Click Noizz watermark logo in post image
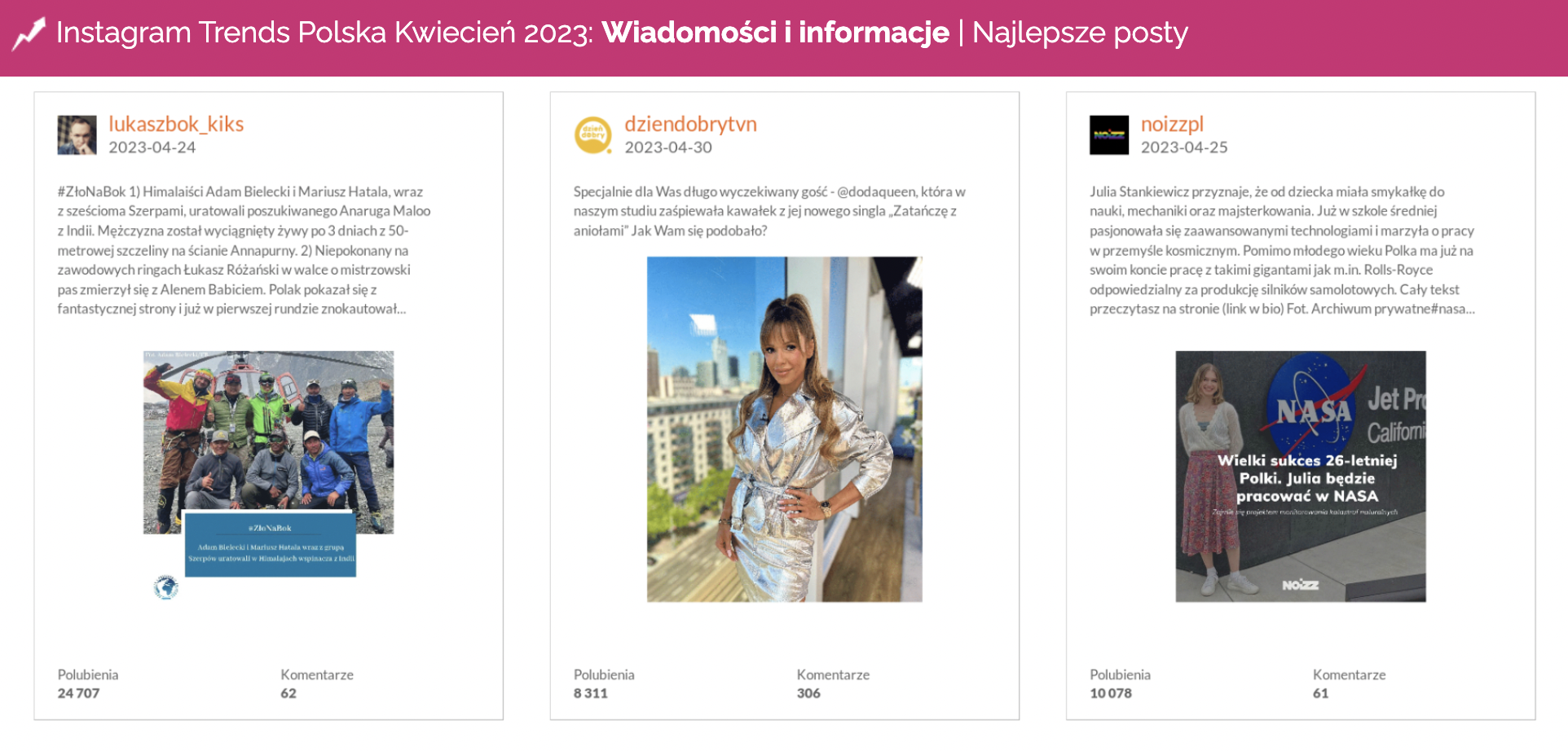Image resolution: width=1568 pixels, height=751 pixels. pos(1300,585)
